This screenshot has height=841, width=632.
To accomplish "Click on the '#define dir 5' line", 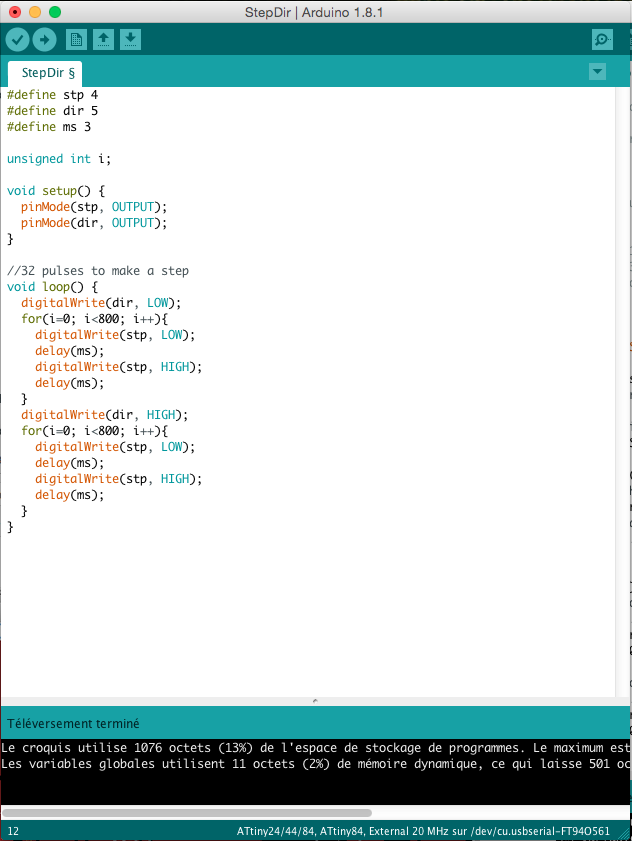I will pos(52,111).
